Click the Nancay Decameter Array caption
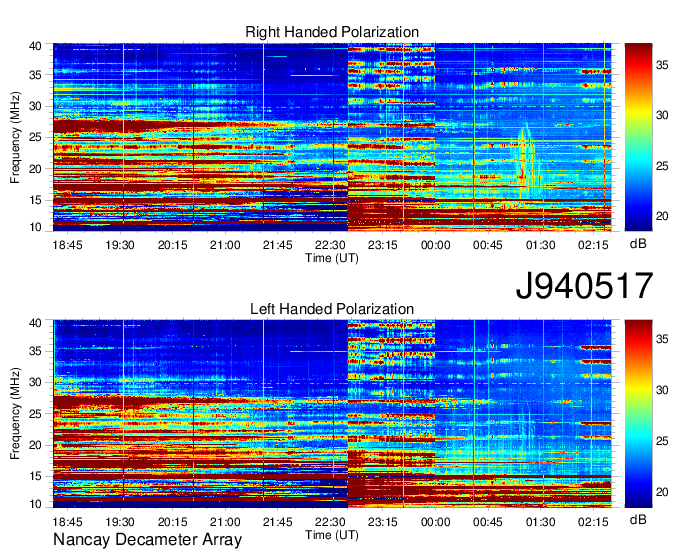The height and width of the screenshot is (552, 680). pyautogui.click(x=147, y=540)
